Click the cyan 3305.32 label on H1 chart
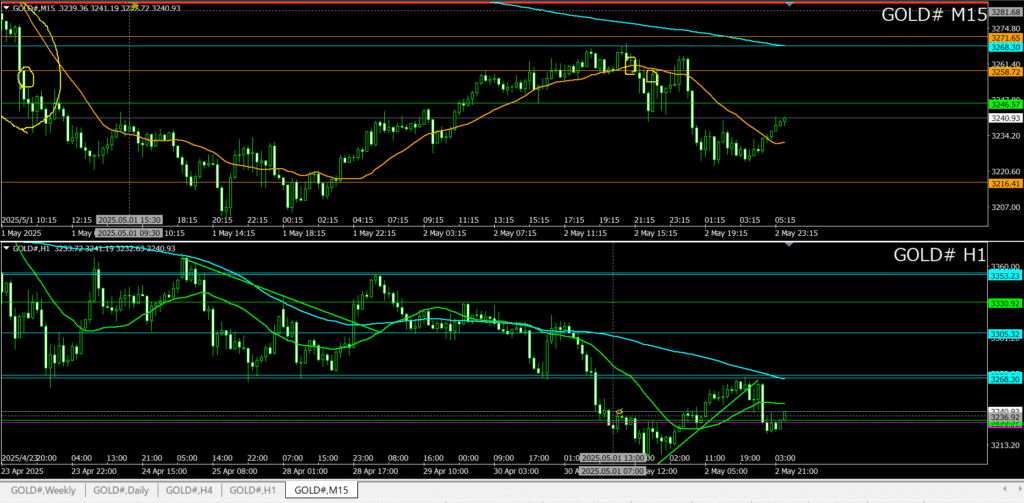Screen dimensions: 1024x503 pos(1003,334)
